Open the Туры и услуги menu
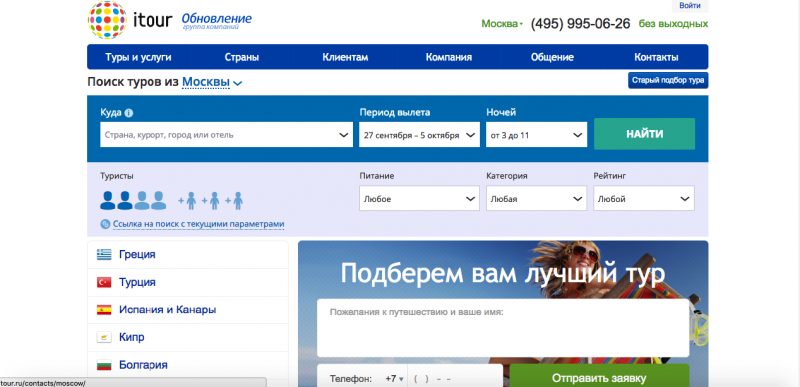Viewport: 800px width, 387px height. coord(138,57)
